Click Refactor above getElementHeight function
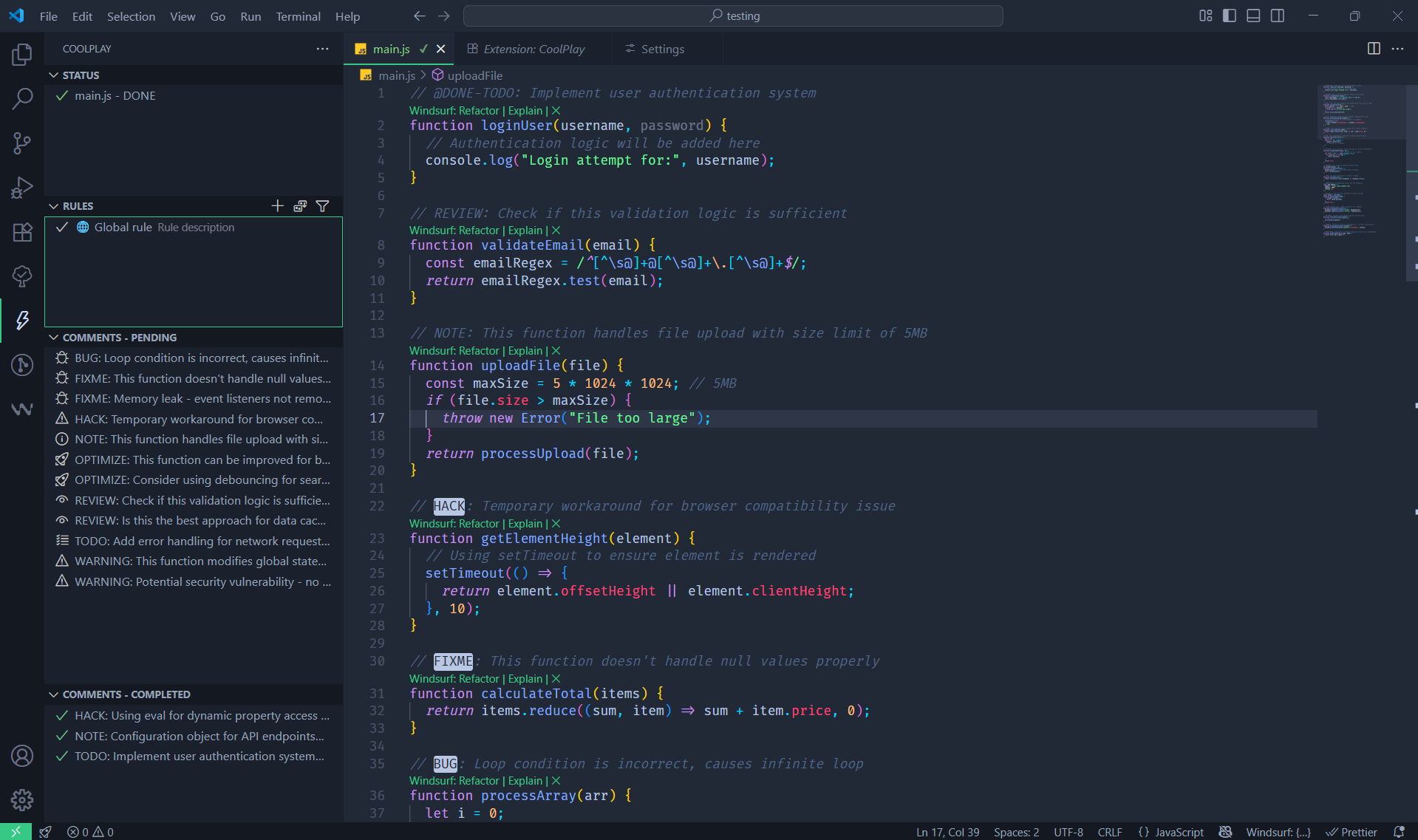Screen dimensions: 1418x840 (x=479, y=524)
